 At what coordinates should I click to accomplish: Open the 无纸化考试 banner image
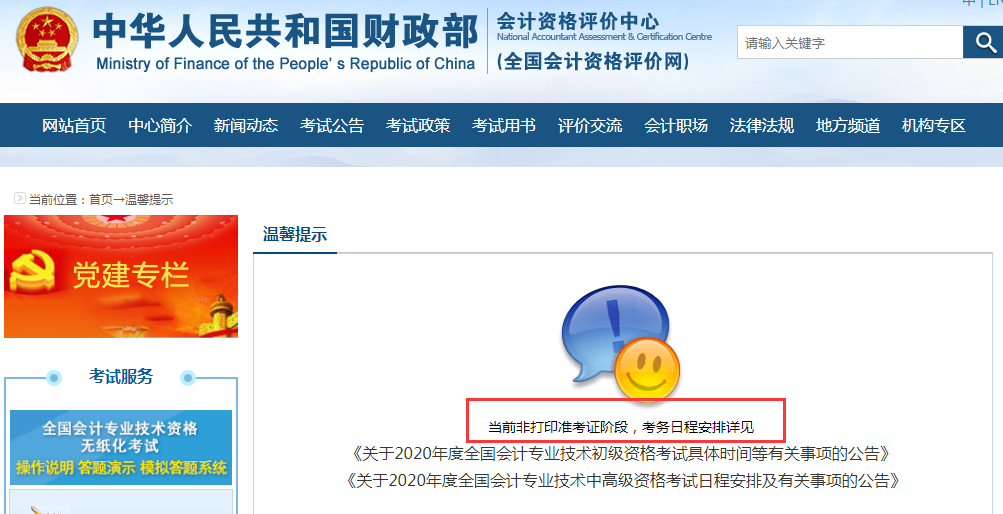point(121,447)
